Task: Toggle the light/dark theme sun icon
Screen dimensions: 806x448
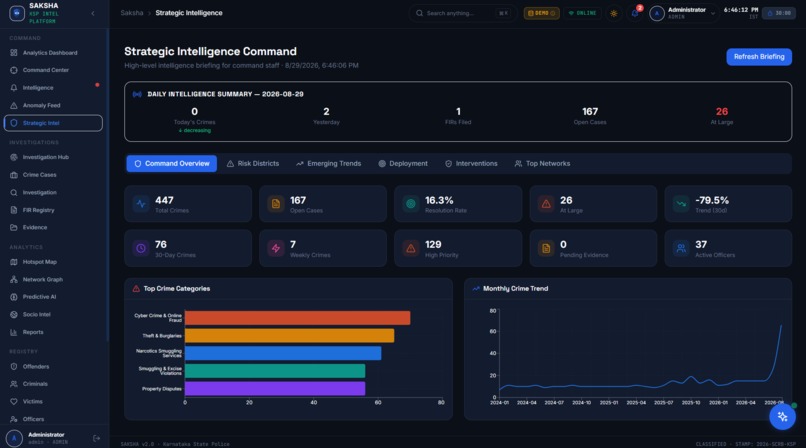Action: [614, 13]
